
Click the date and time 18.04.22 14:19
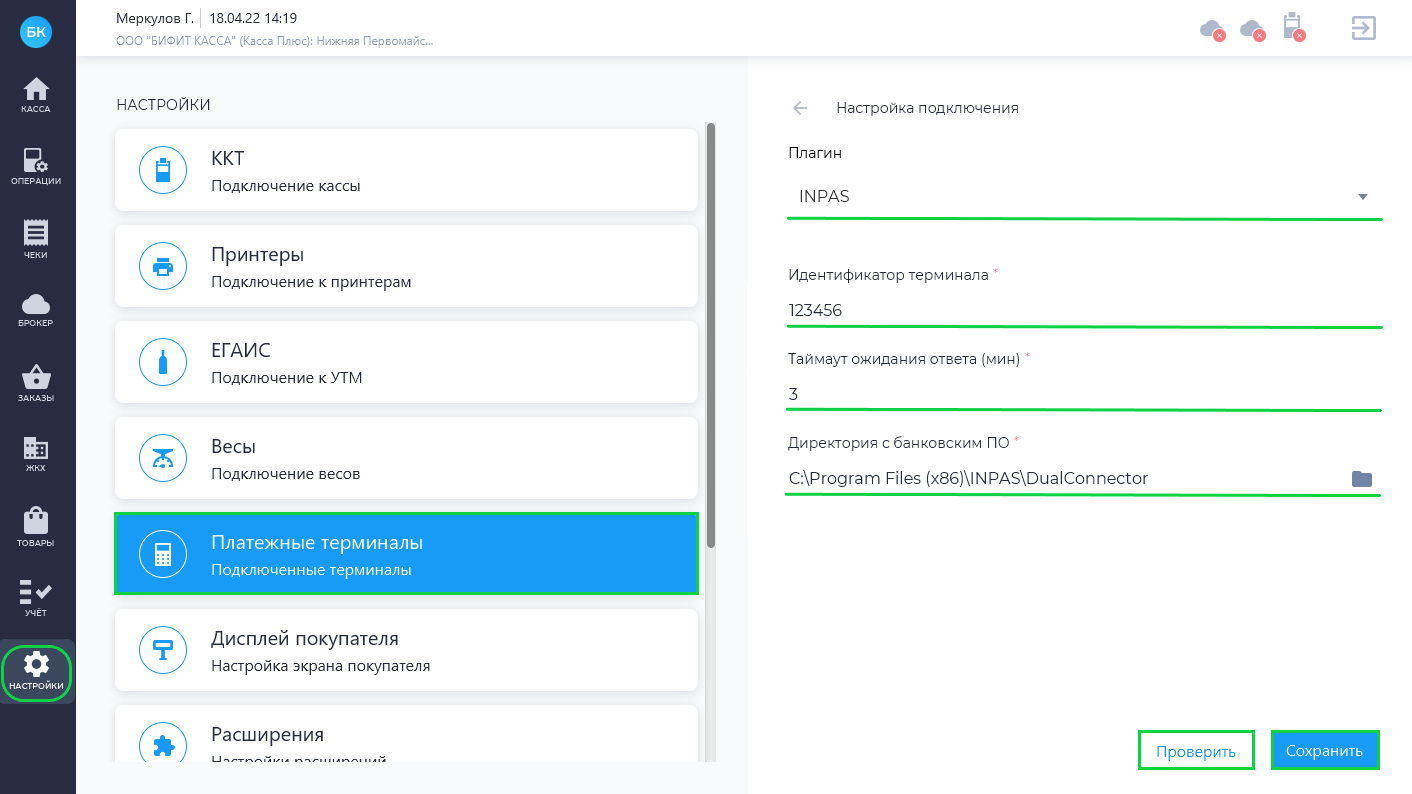point(253,18)
